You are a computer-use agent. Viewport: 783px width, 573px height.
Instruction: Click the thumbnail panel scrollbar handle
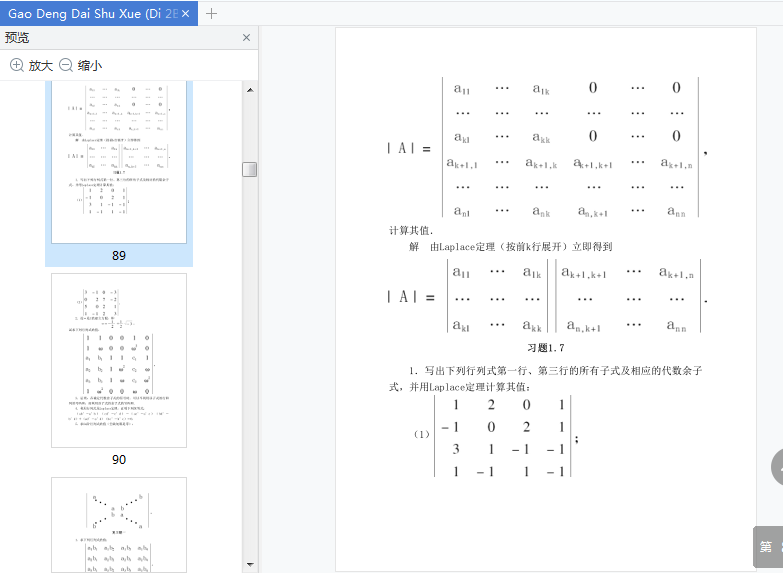pyautogui.click(x=250, y=169)
